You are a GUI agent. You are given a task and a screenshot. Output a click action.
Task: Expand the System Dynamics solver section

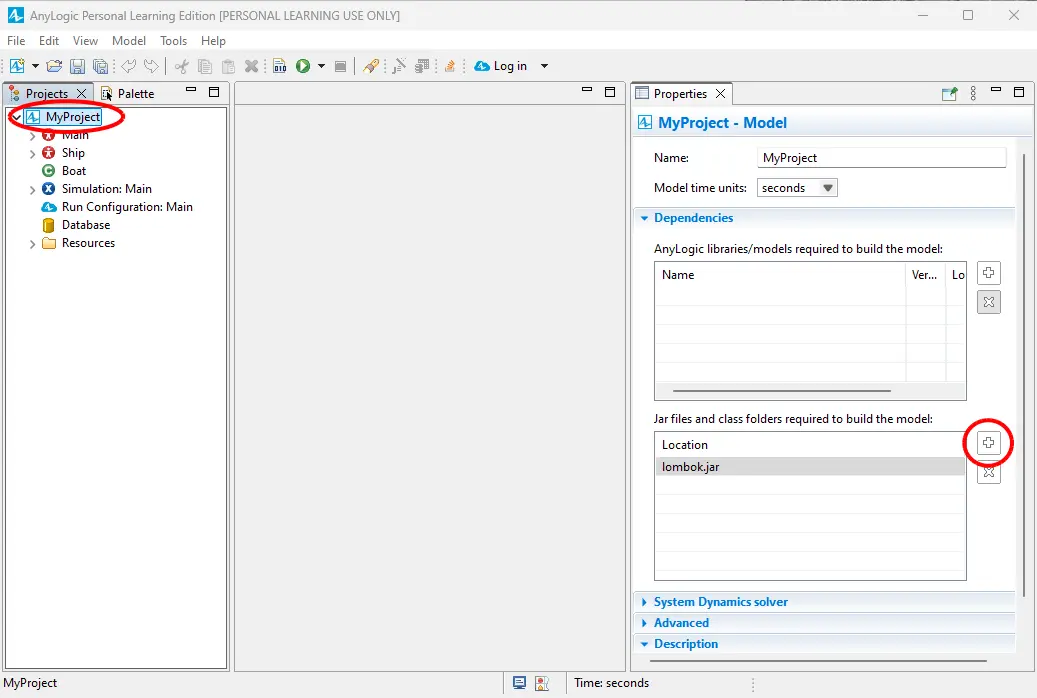pyautogui.click(x=644, y=602)
